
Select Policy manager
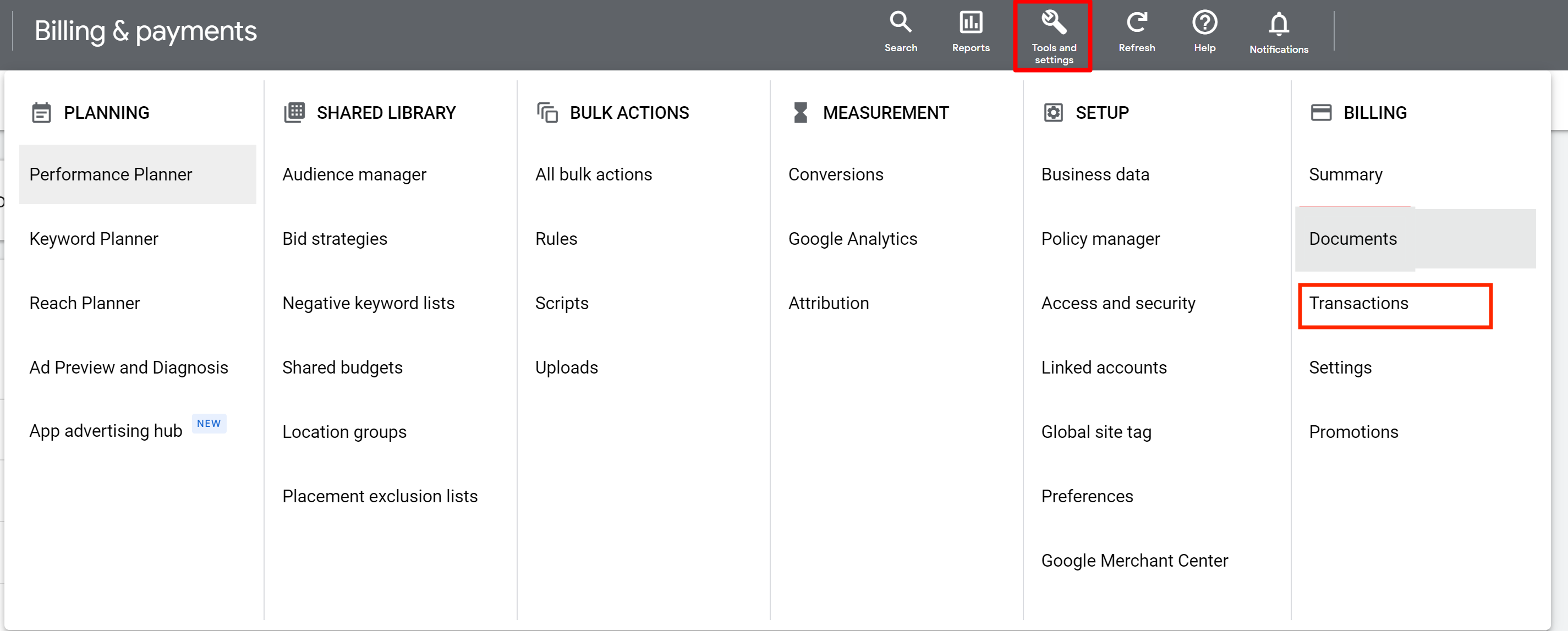[x=1100, y=239]
